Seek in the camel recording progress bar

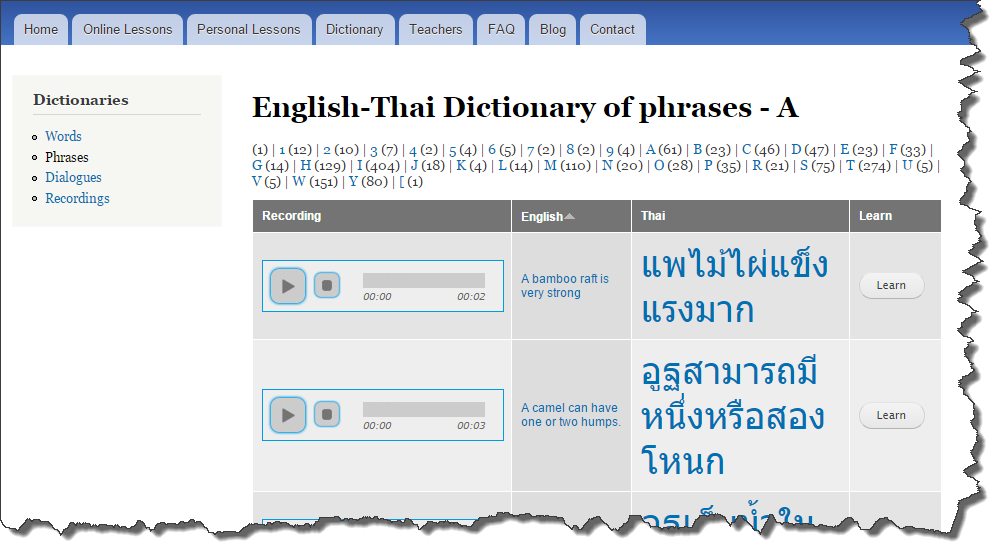point(424,410)
